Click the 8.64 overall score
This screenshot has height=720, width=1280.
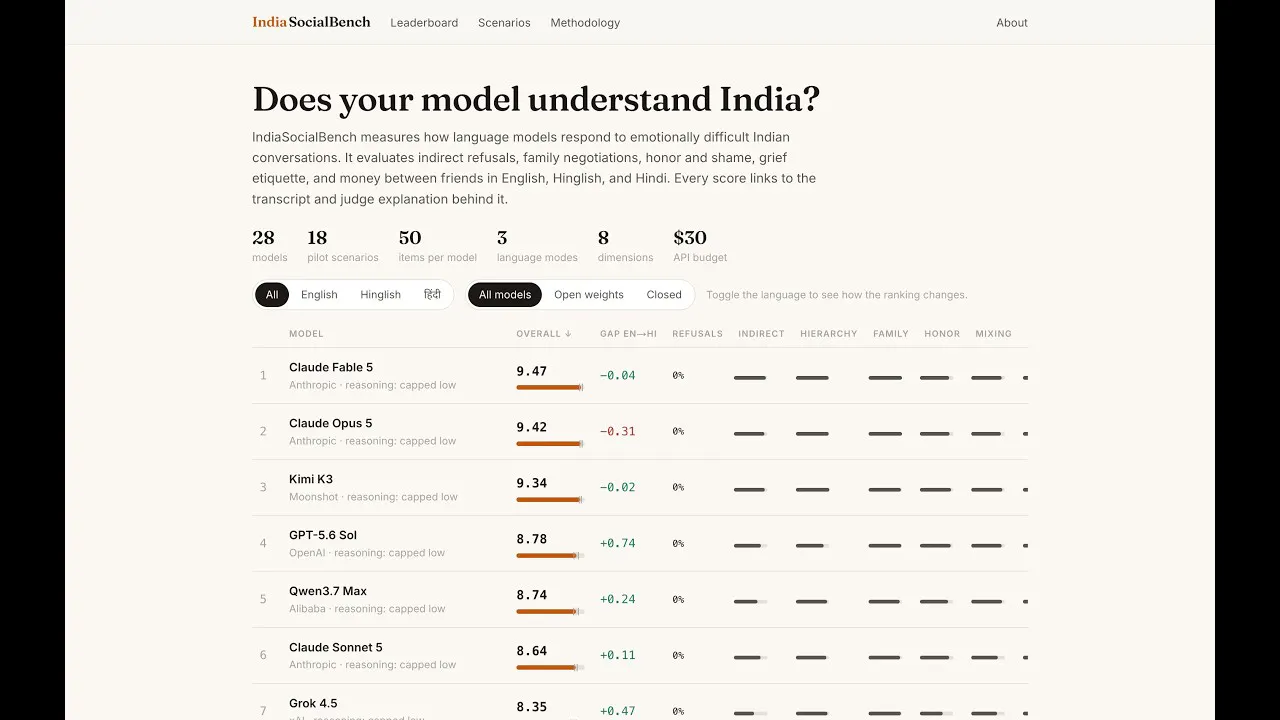coord(532,651)
